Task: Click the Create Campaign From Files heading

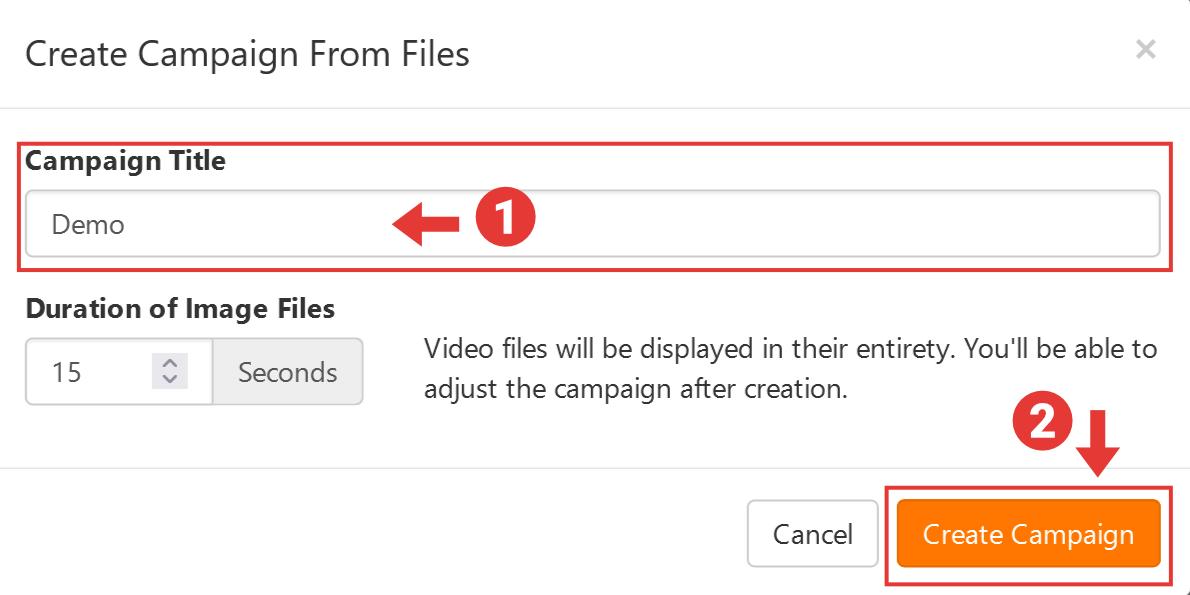Action: pyautogui.click(x=247, y=54)
